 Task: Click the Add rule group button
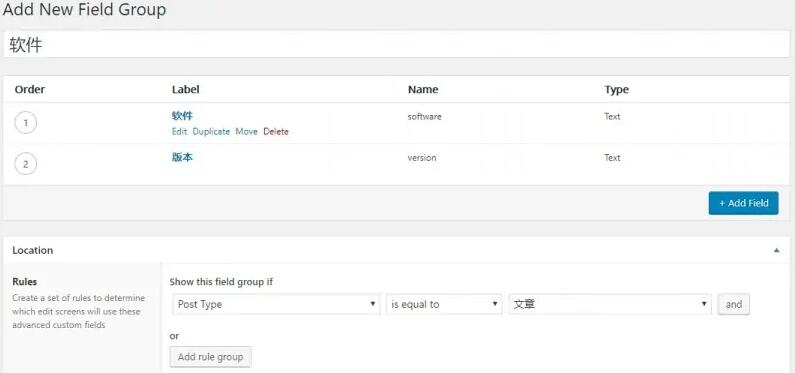point(210,357)
